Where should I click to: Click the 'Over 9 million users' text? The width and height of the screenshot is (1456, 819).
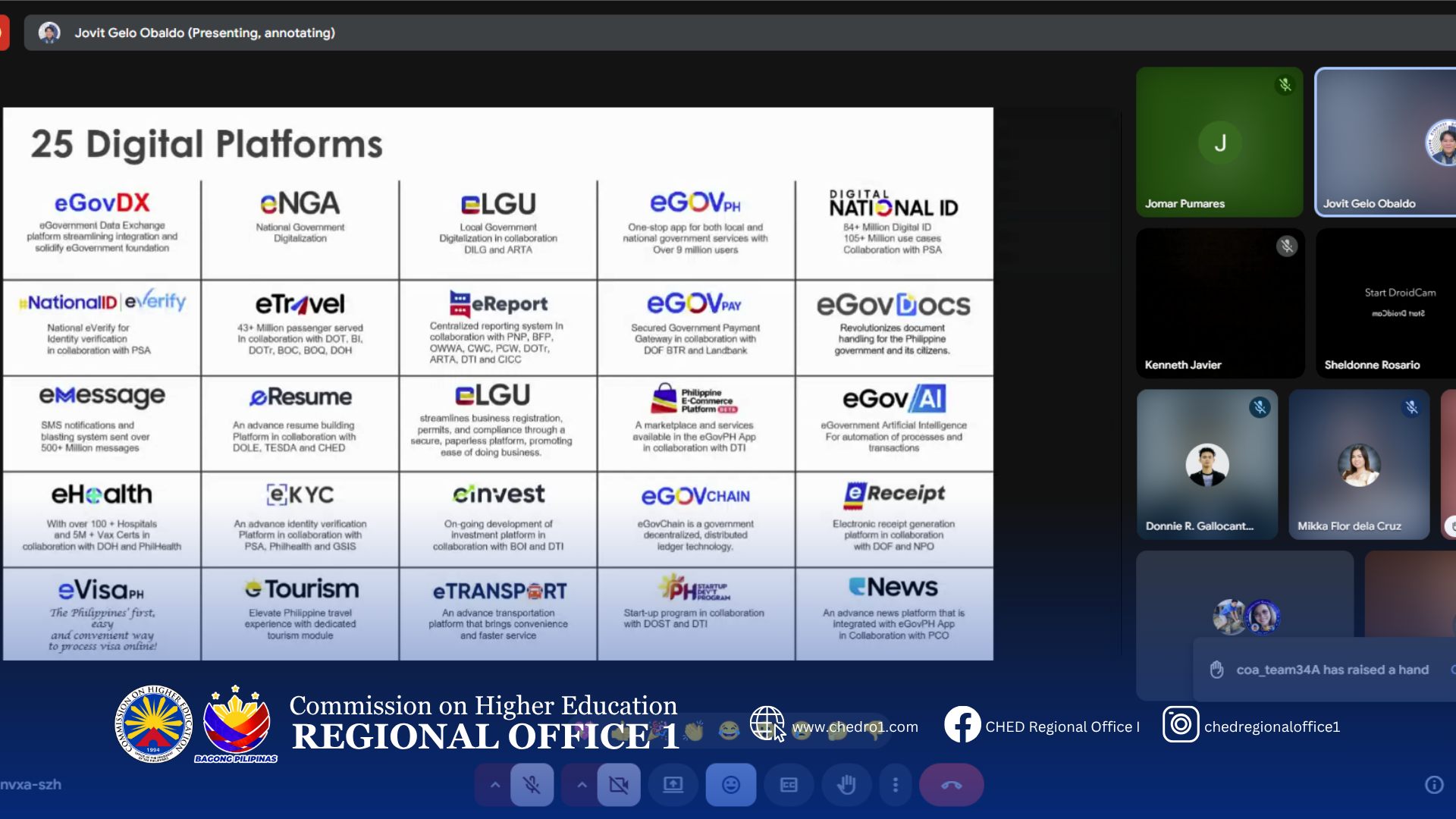tap(695, 249)
